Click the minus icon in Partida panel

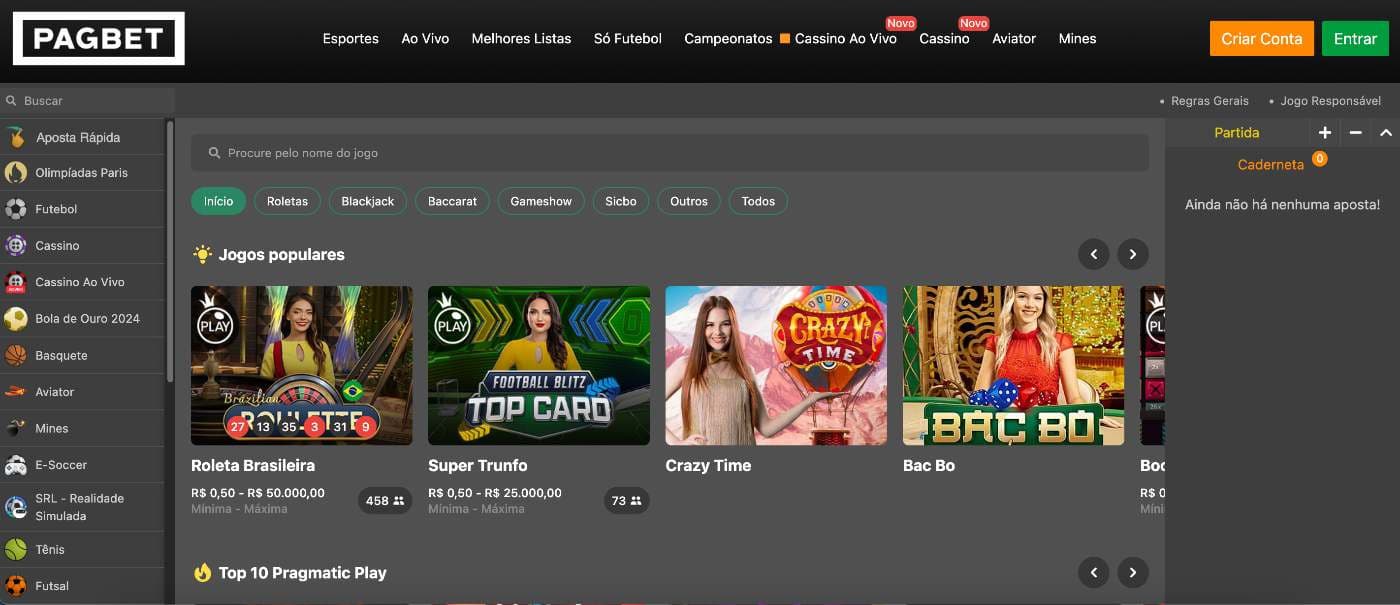point(1356,132)
